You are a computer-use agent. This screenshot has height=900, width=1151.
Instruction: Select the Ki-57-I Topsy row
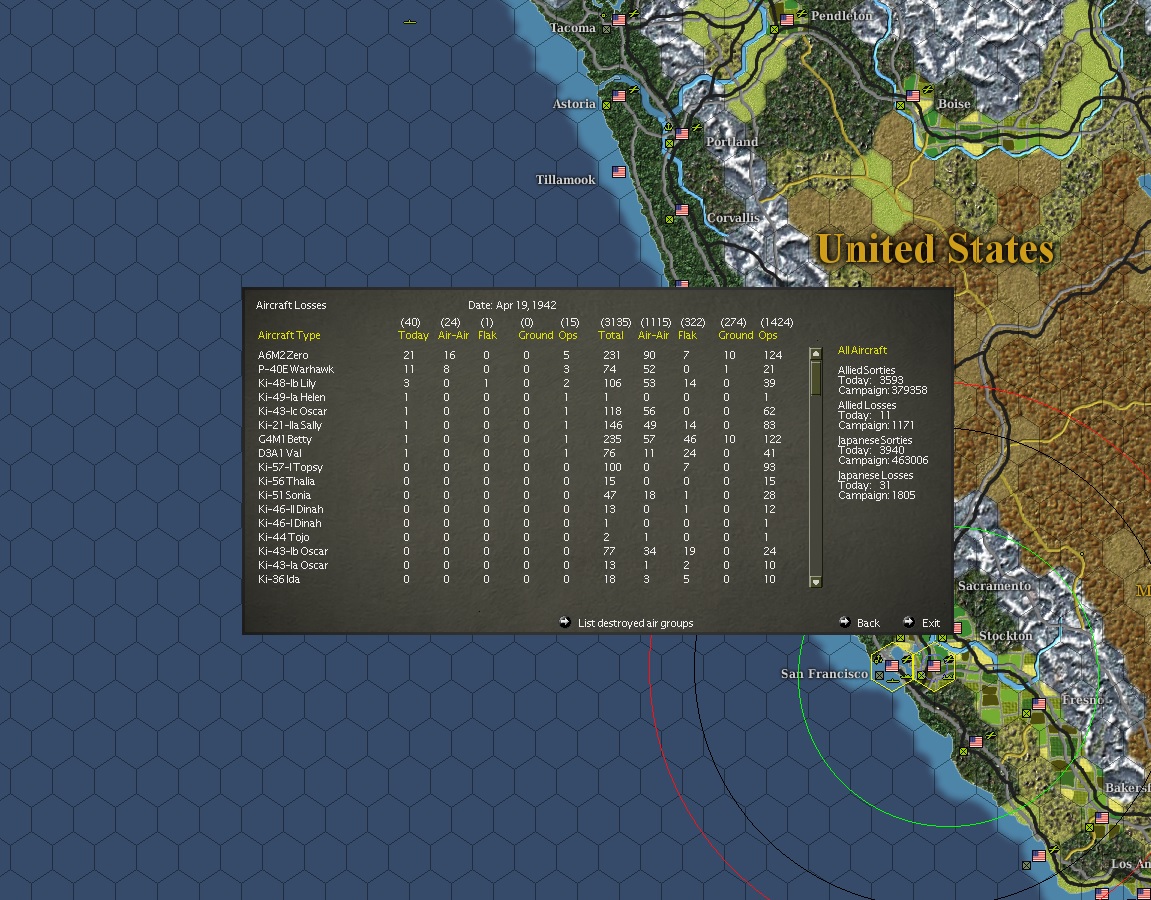tap(521, 467)
